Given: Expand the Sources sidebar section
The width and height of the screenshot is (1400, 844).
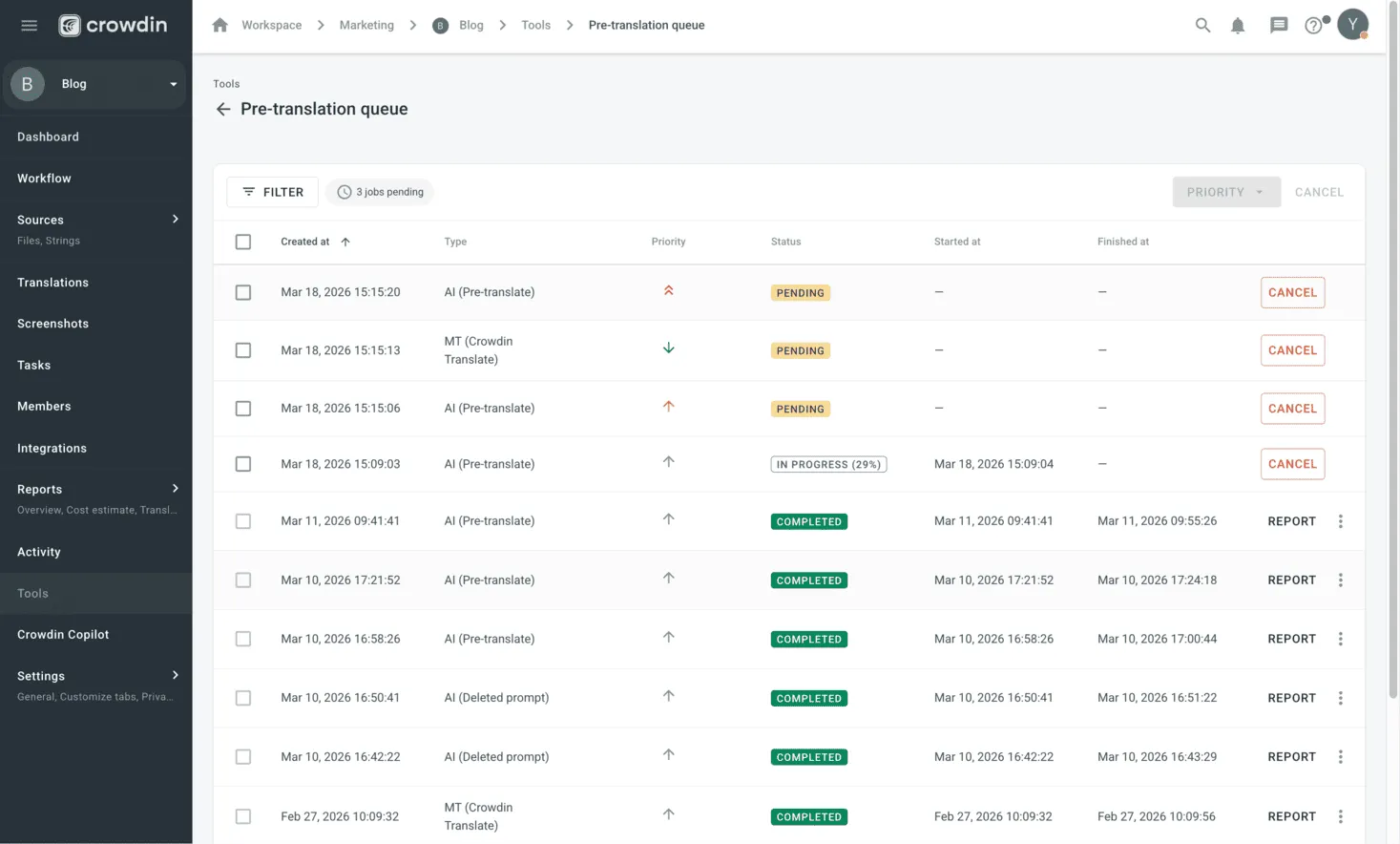Looking at the screenshot, I should [175, 220].
